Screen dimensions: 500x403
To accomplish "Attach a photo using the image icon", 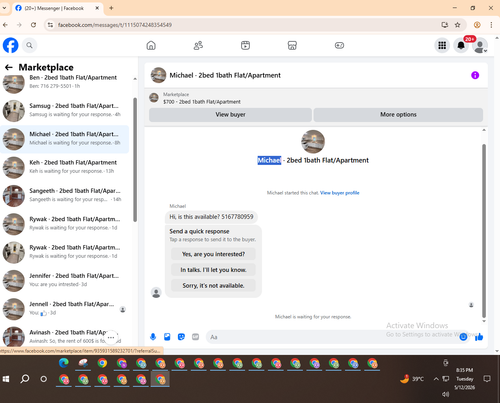I will 167,337.
